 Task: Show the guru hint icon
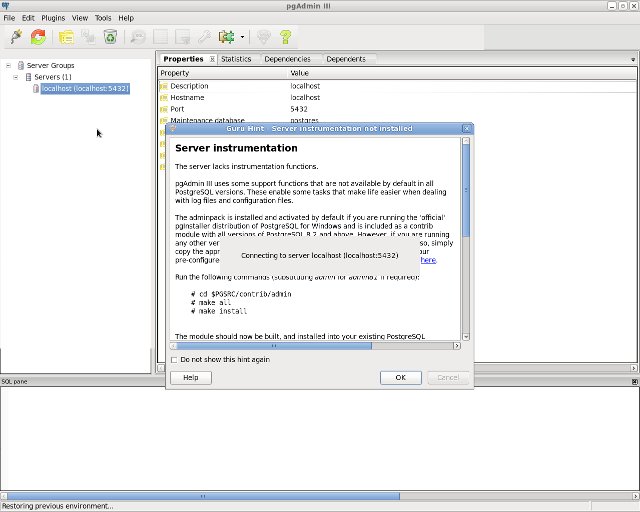pyautogui.click(x=265, y=37)
